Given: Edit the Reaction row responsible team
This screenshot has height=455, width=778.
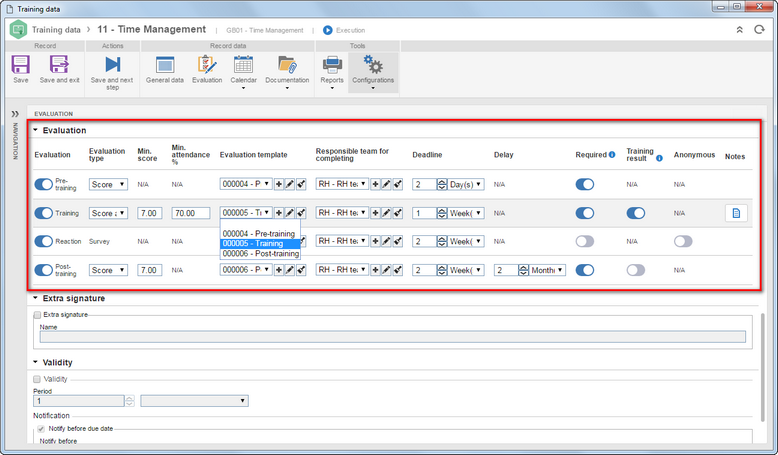Looking at the screenshot, I should 387,242.
